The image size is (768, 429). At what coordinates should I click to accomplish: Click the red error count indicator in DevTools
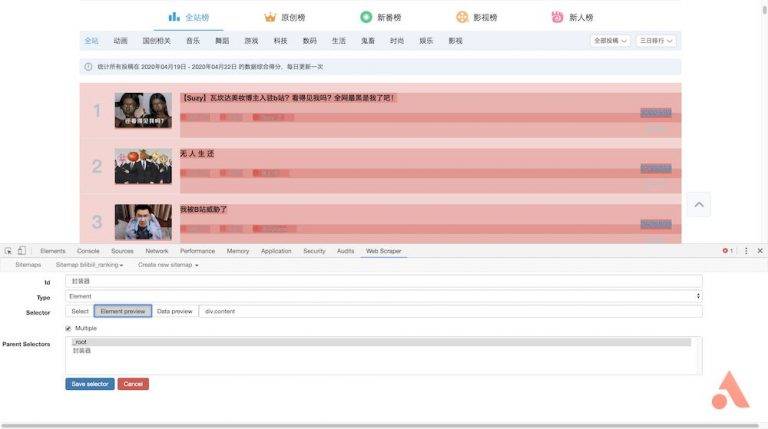click(x=728, y=251)
